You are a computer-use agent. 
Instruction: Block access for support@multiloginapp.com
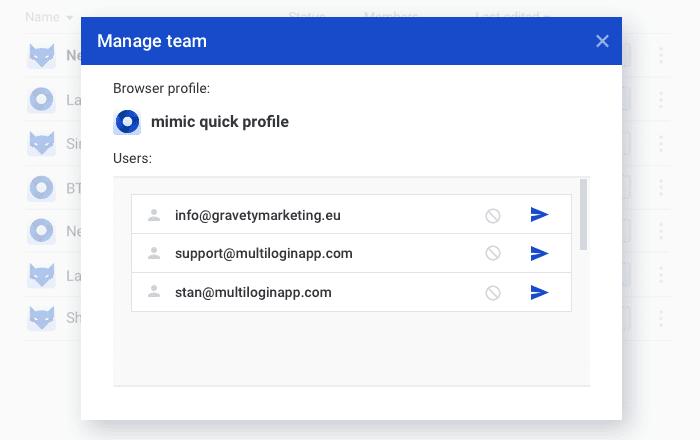tap(493, 253)
